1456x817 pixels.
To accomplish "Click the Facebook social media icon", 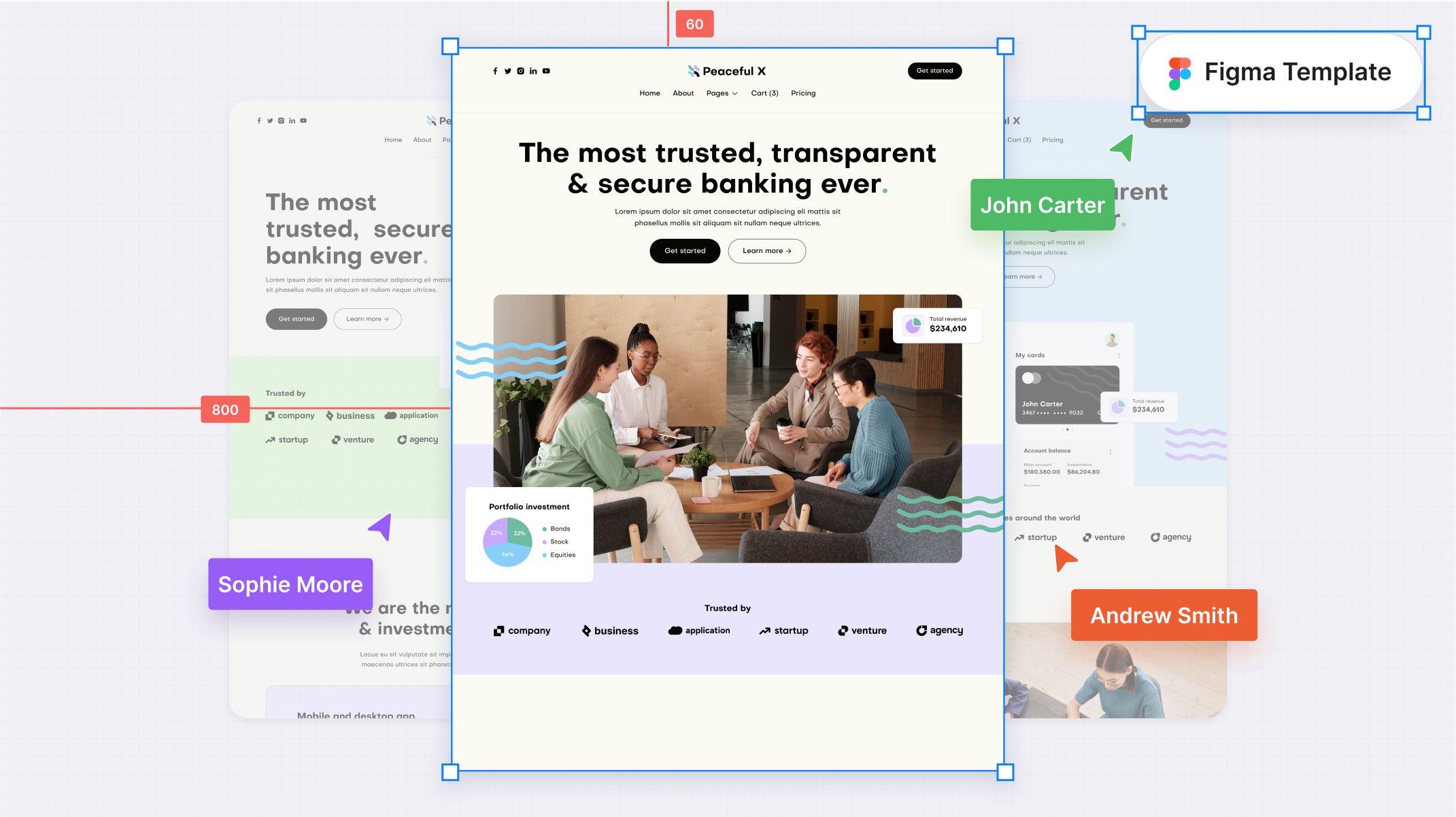I will (x=495, y=71).
